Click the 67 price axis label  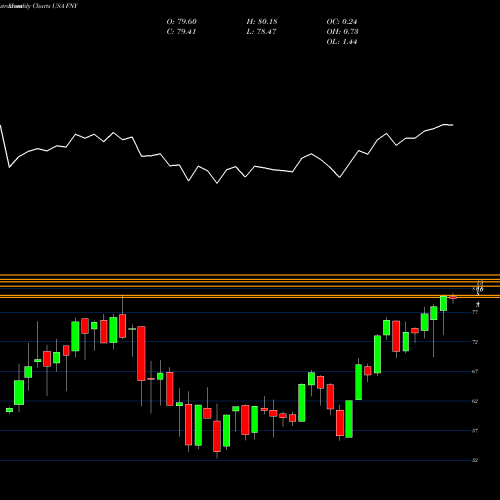(475, 372)
